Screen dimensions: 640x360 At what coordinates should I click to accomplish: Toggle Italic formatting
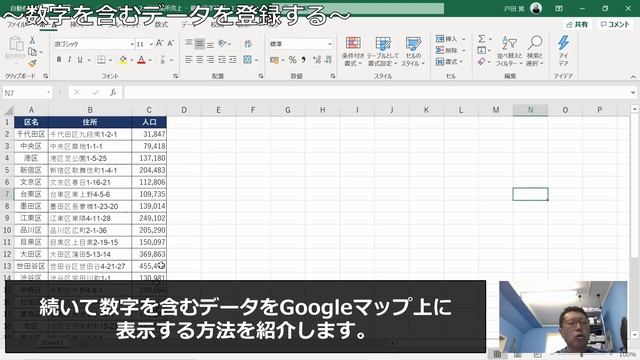69,60
